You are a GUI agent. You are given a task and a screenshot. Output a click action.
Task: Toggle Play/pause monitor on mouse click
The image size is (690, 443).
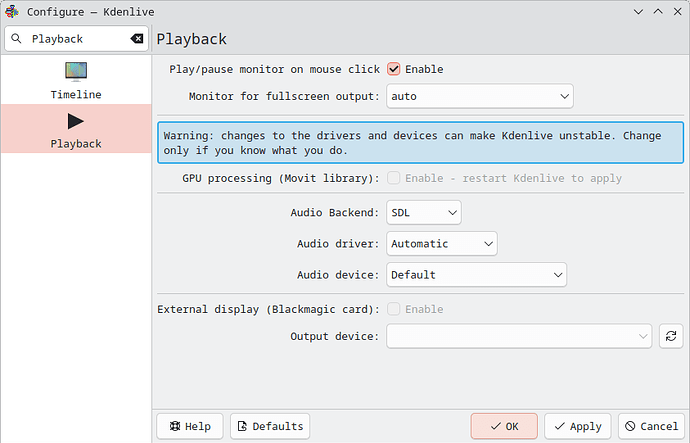pos(393,69)
